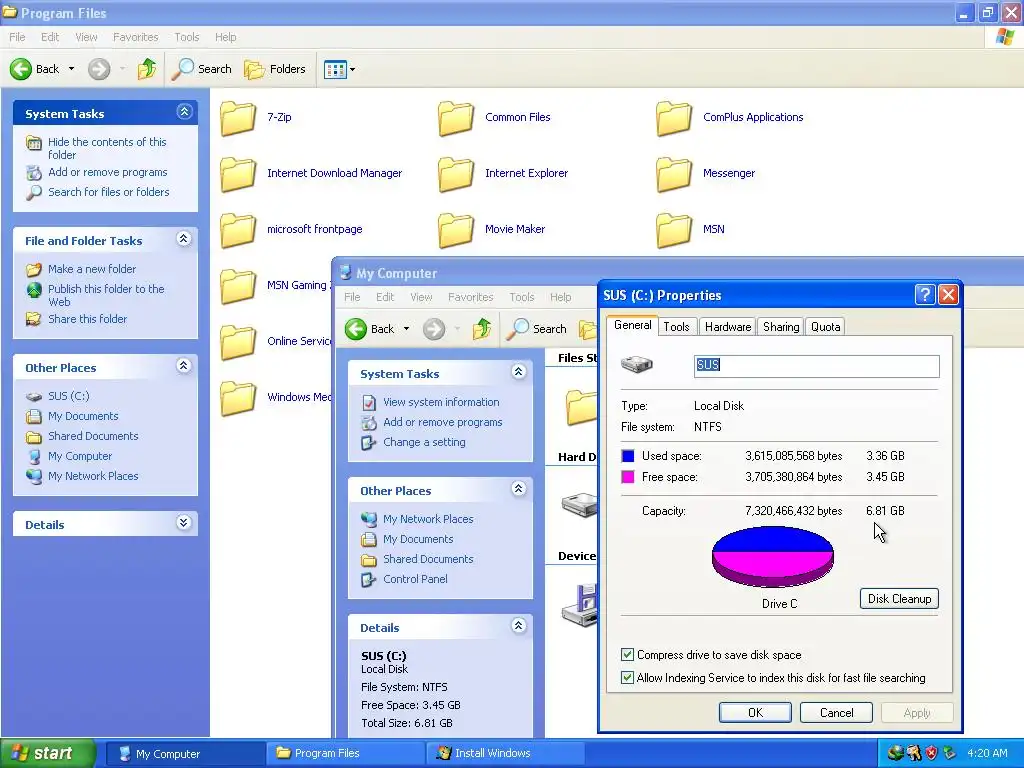Screen dimensions: 1024x768
Task: Open the 7-Zip folder icon
Action: pos(238,118)
